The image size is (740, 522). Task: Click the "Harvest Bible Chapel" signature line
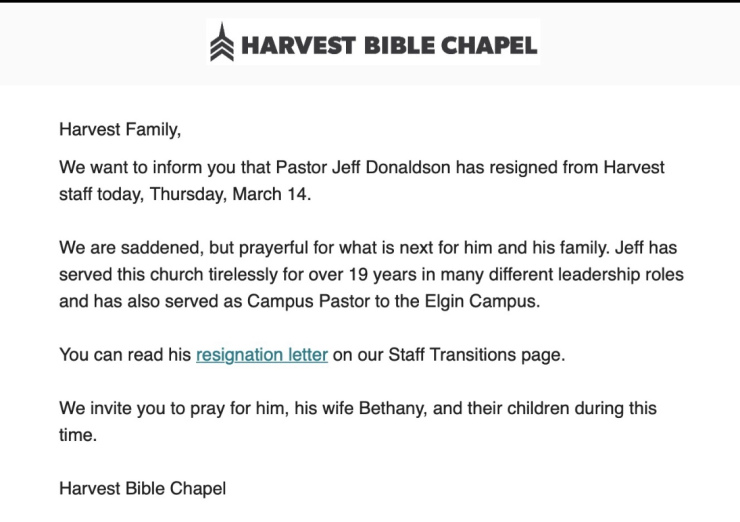[x=143, y=489]
